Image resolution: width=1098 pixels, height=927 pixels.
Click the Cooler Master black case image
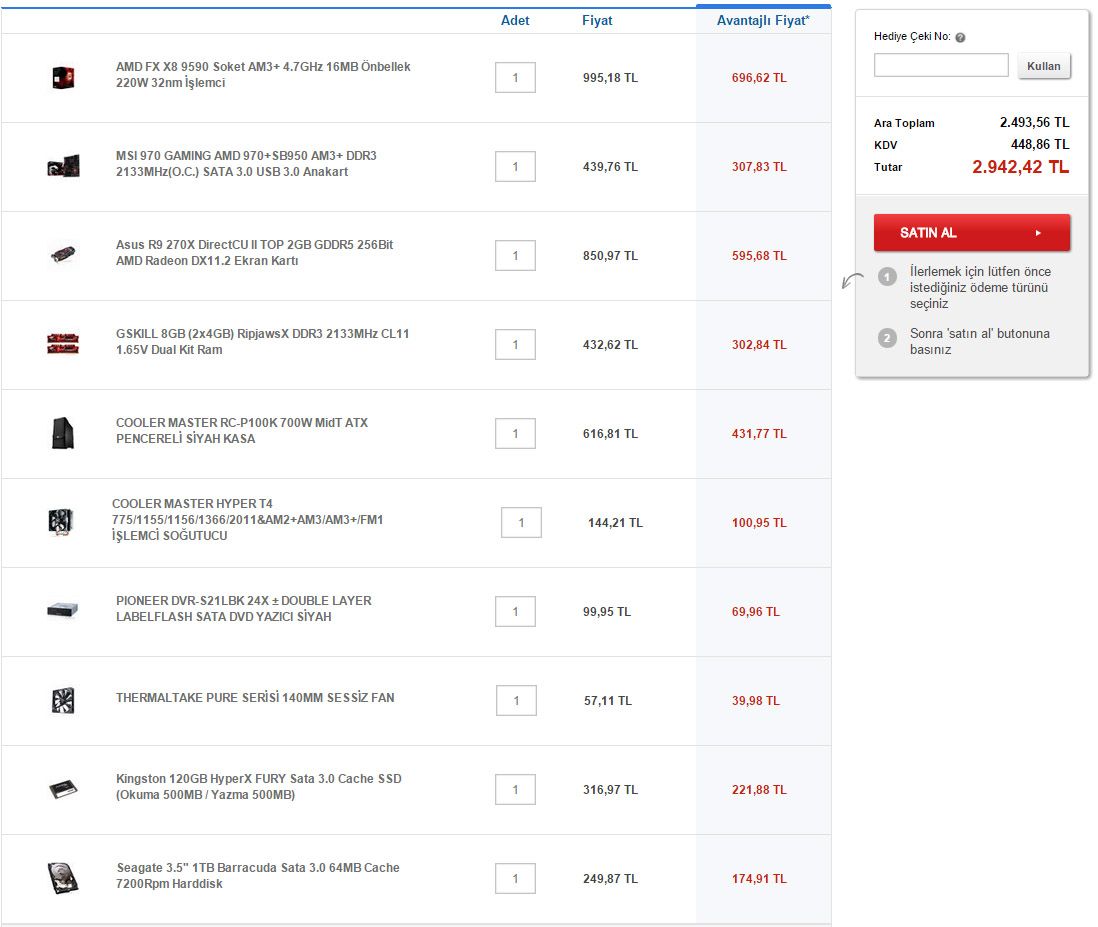[63, 433]
